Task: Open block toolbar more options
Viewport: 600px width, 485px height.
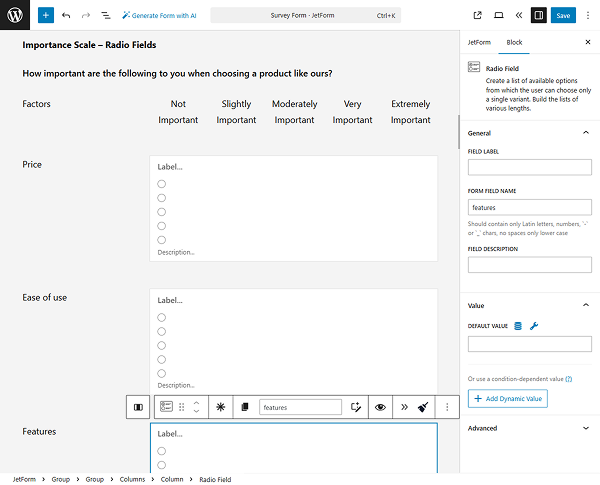Action: tap(447, 407)
